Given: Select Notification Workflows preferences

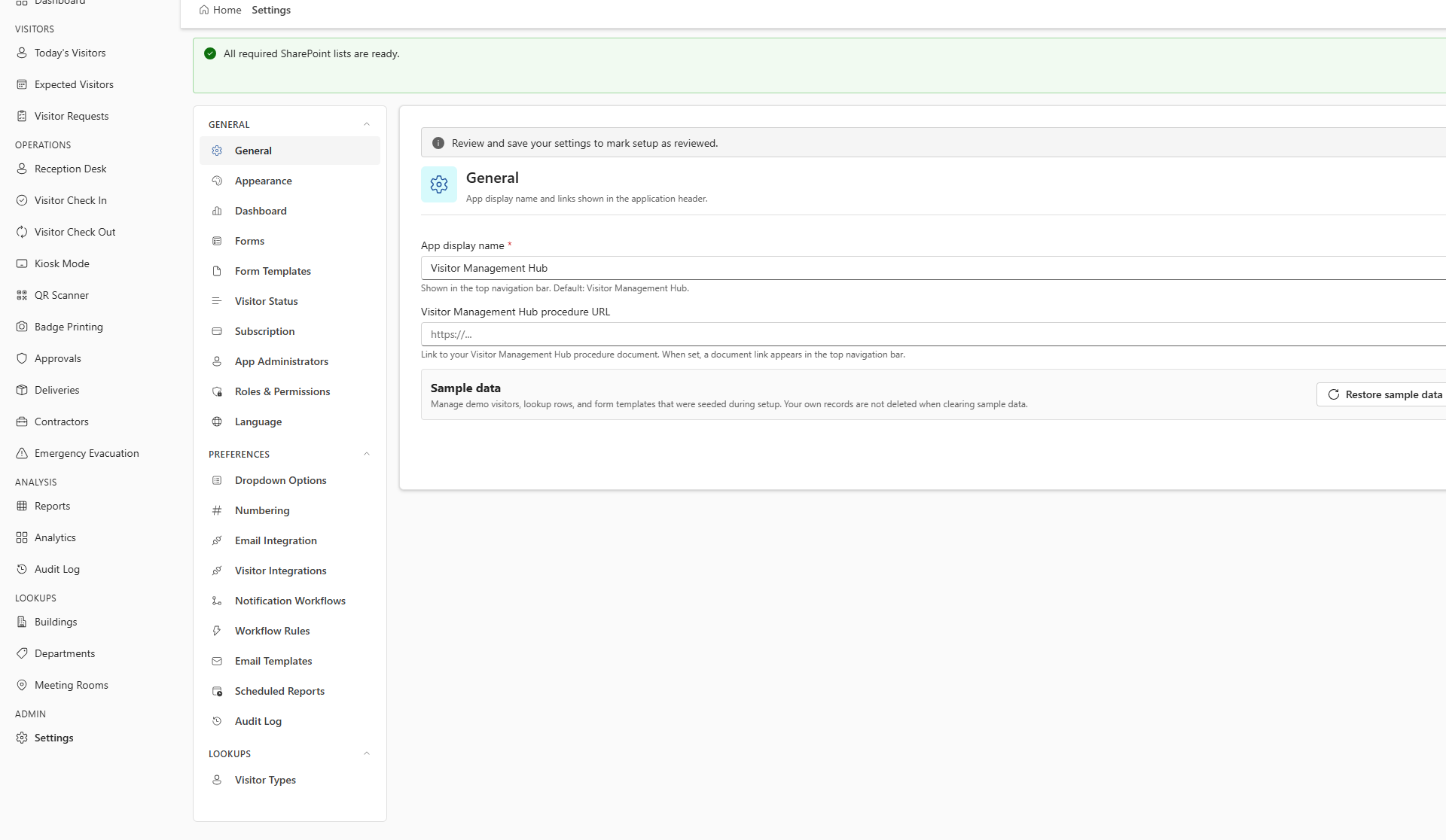Looking at the screenshot, I should [290, 601].
